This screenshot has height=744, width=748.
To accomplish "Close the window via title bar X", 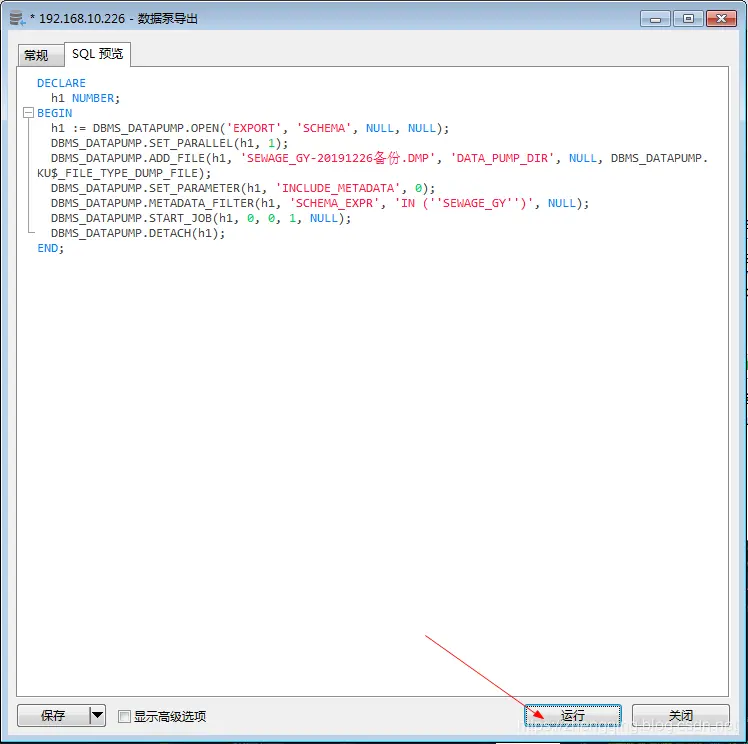I will [x=721, y=19].
